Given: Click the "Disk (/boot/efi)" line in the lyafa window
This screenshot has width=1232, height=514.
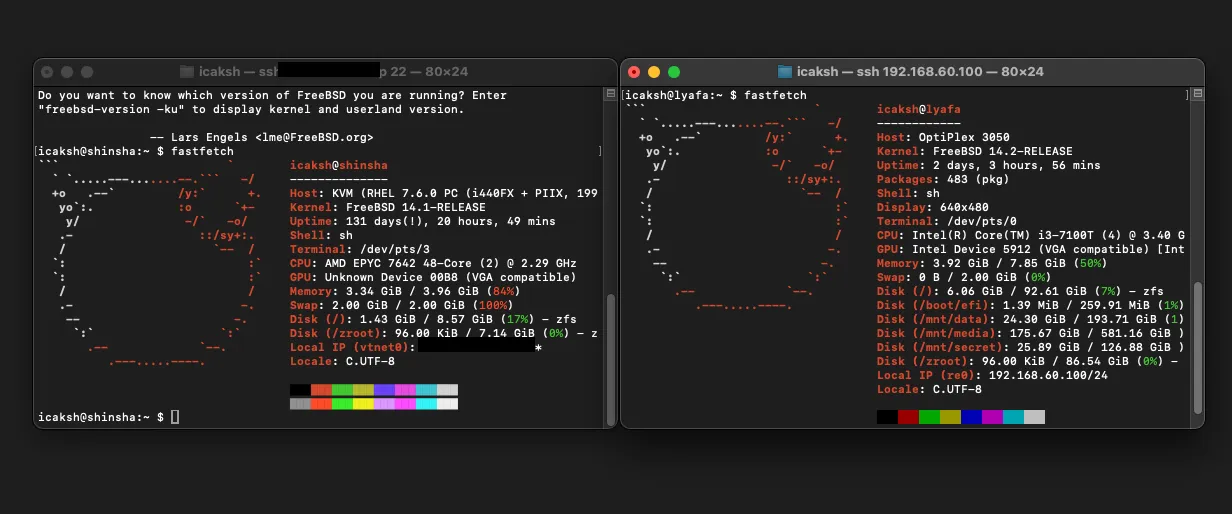Looking at the screenshot, I should 1031,305.
